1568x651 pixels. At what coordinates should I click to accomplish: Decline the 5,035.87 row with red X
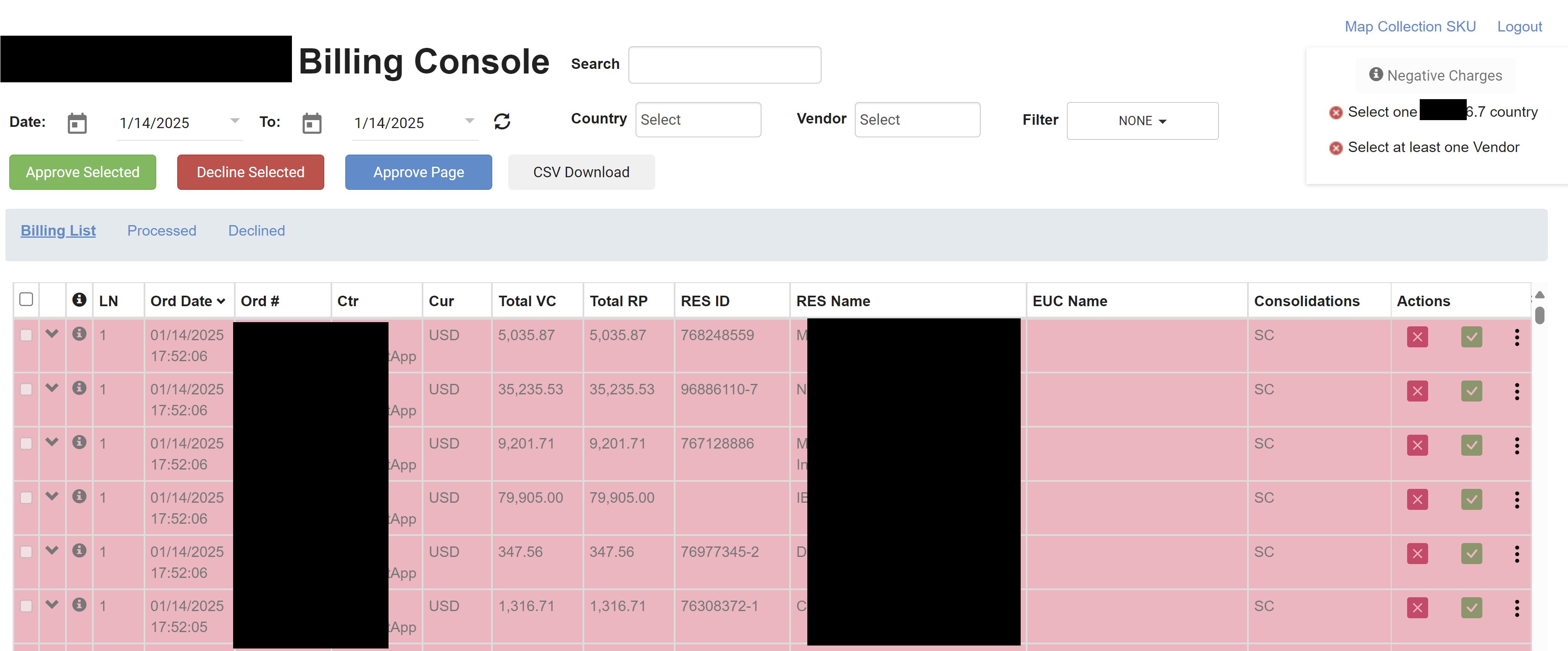point(1417,336)
